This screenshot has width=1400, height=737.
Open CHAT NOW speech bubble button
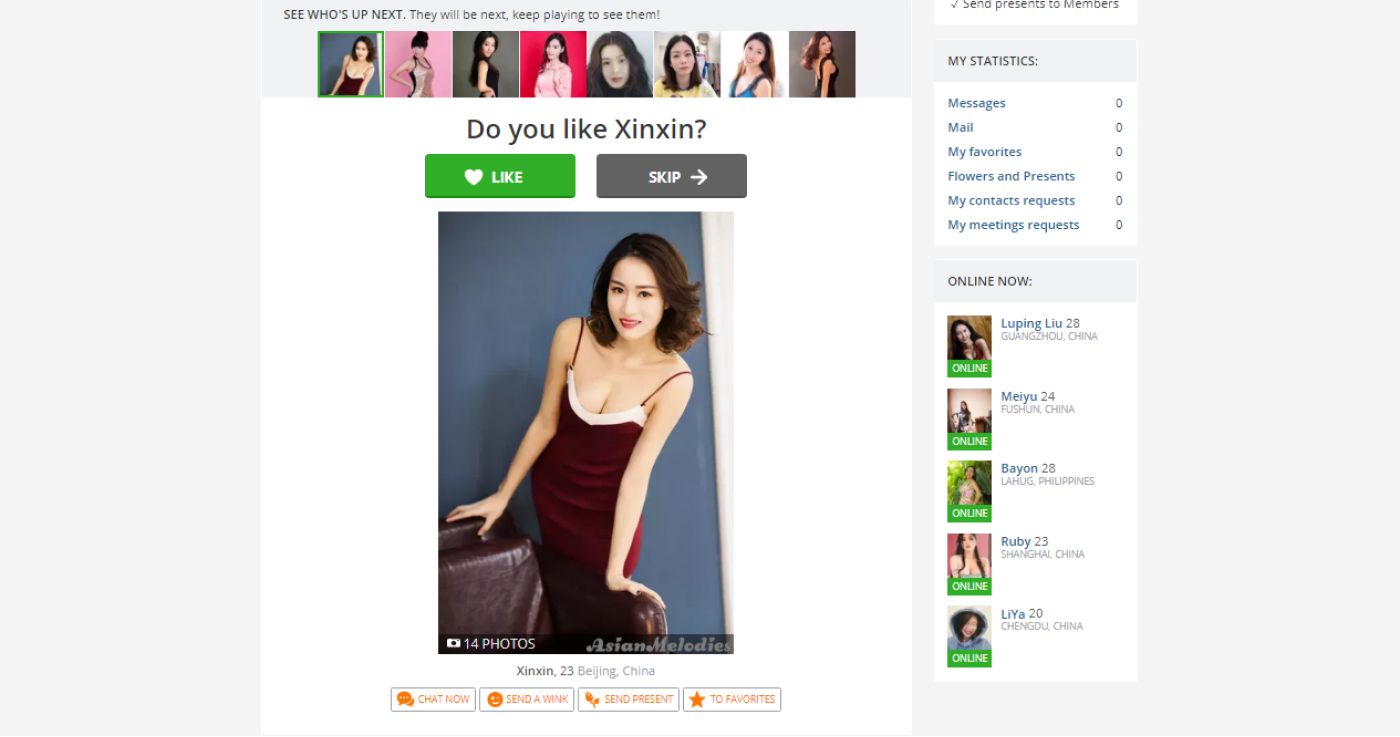point(433,699)
